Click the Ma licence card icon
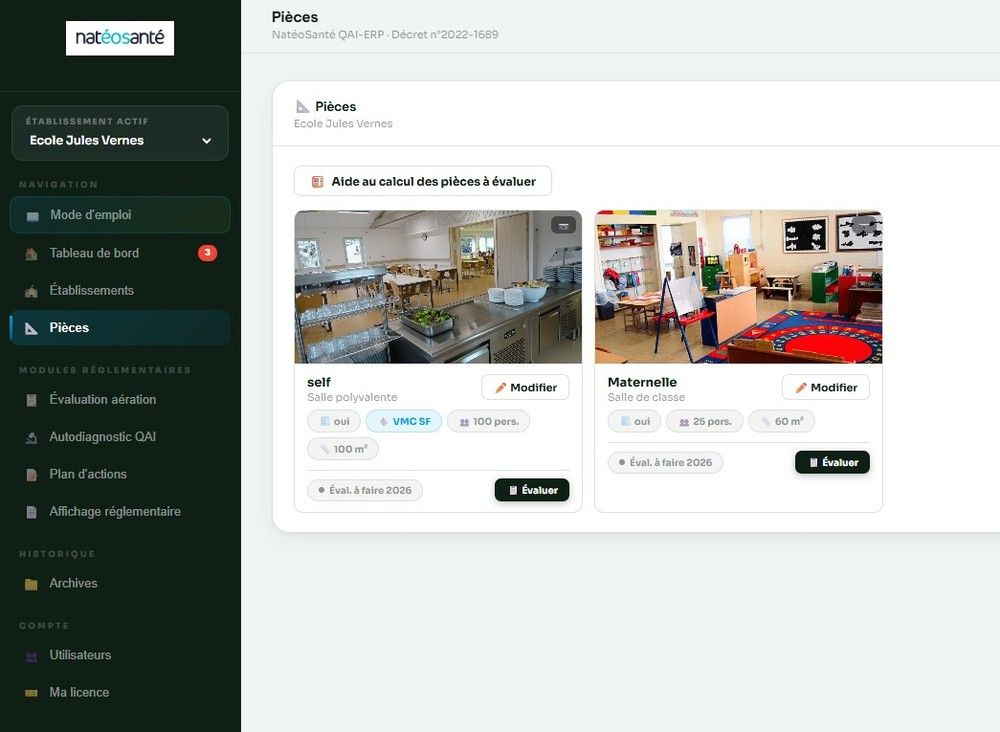The width and height of the screenshot is (1000, 732). pyautogui.click(x=31, y=693)
